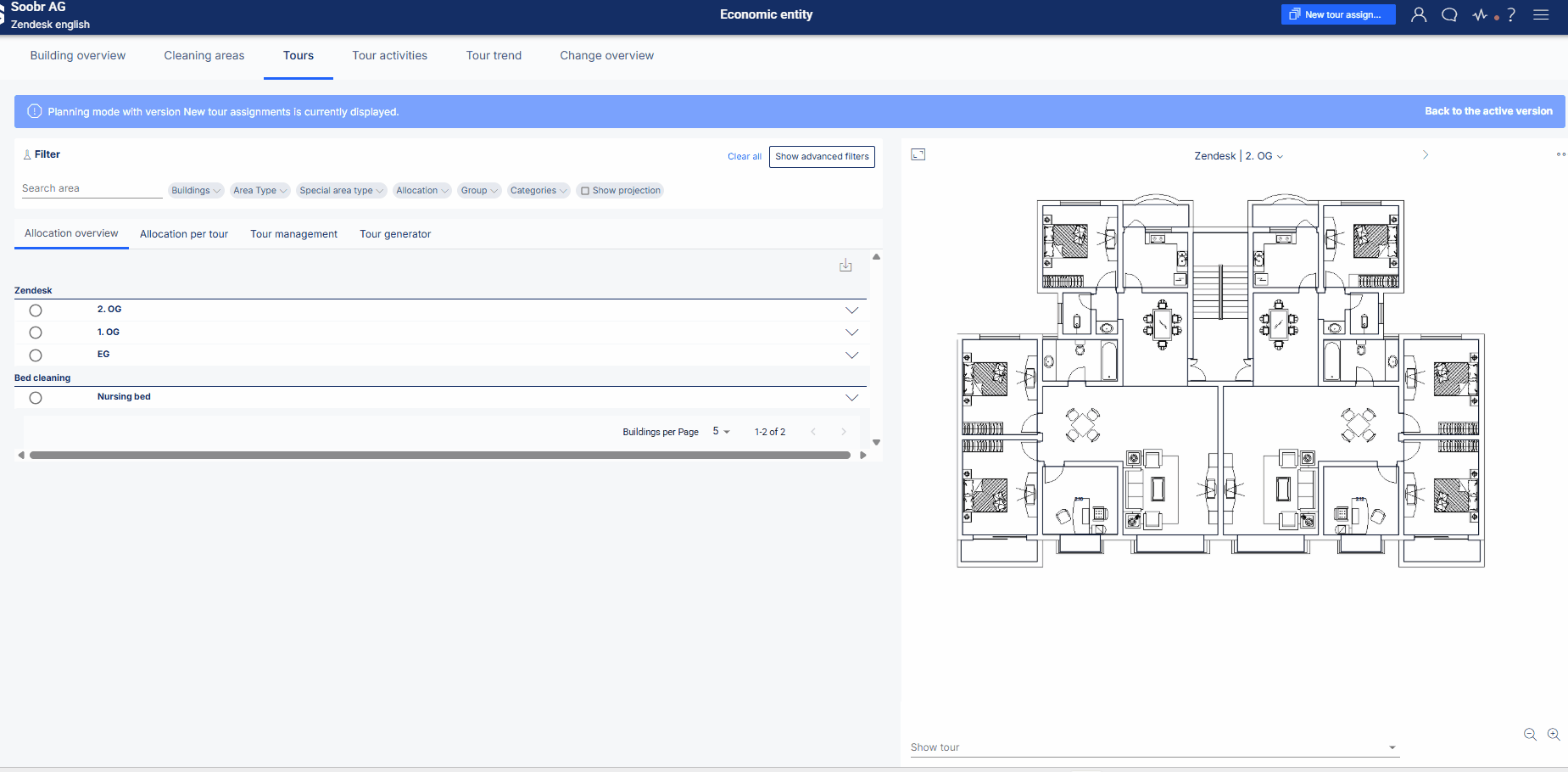This screenshot has height=772, width=1568.
Task: Click the Search area input field
Action: 92,189
